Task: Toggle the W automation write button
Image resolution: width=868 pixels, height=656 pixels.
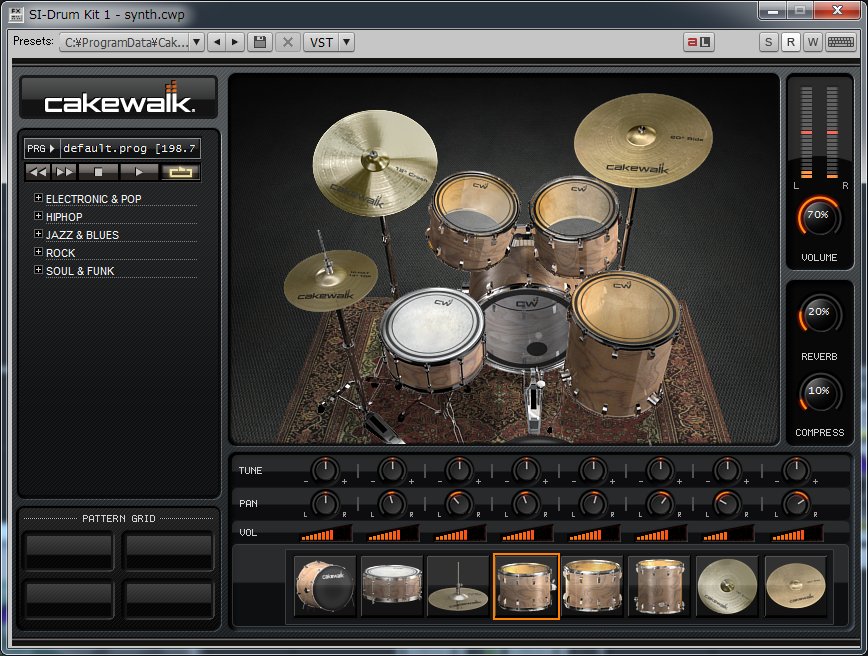Action: tap(813, 42)
